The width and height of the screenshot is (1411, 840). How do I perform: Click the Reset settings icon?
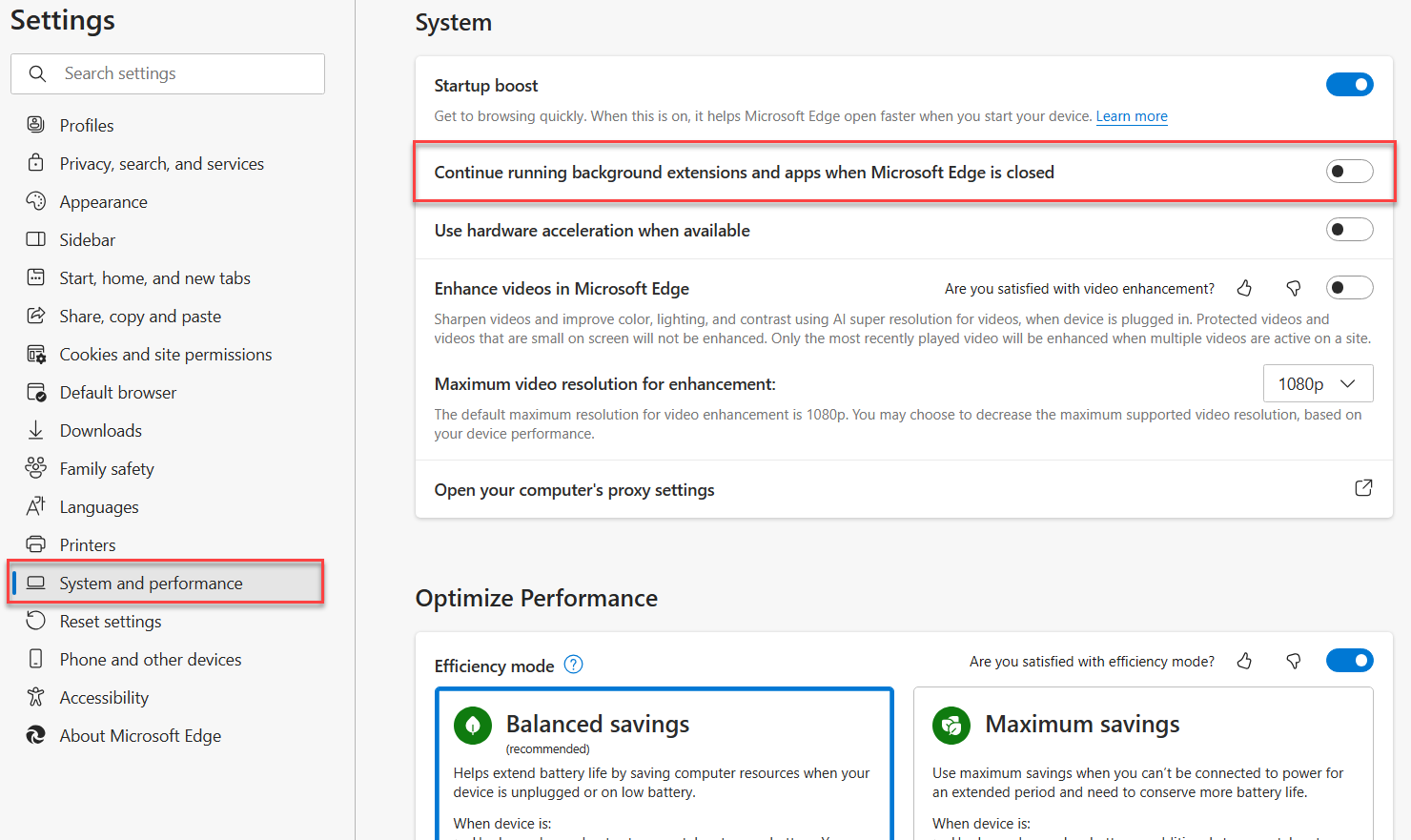(35, 621)
